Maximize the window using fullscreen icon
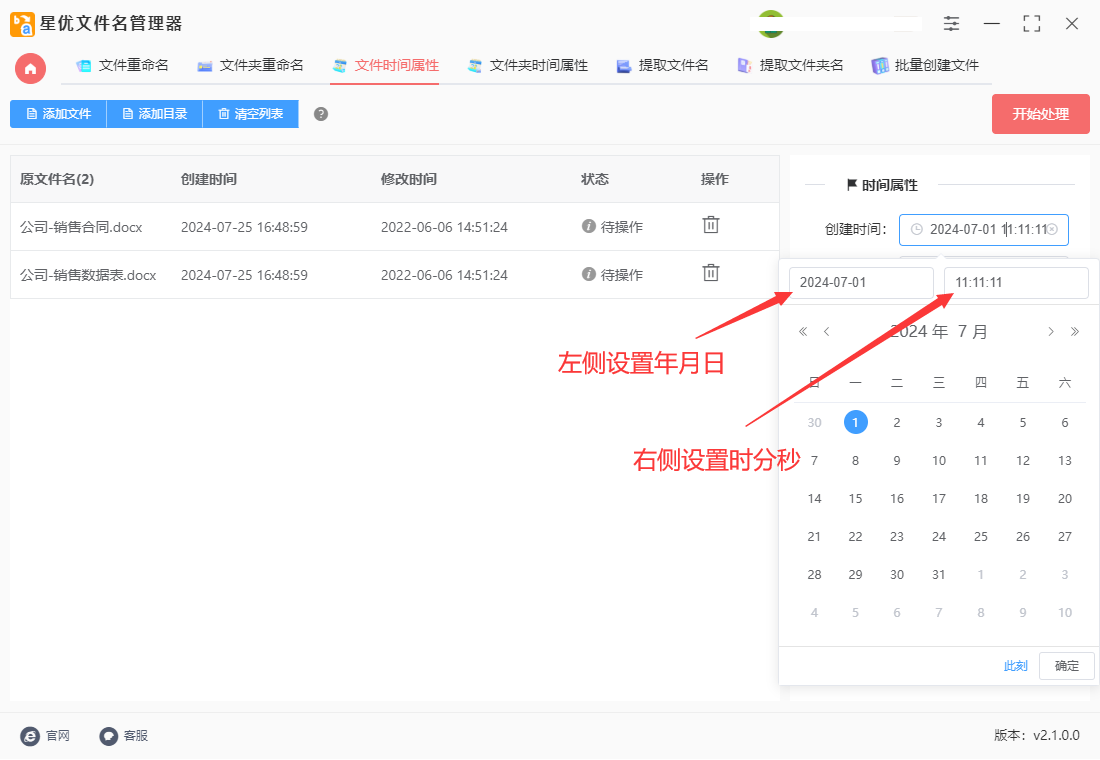Screen dimensions: 1100x760 [x=1031, y=24]
